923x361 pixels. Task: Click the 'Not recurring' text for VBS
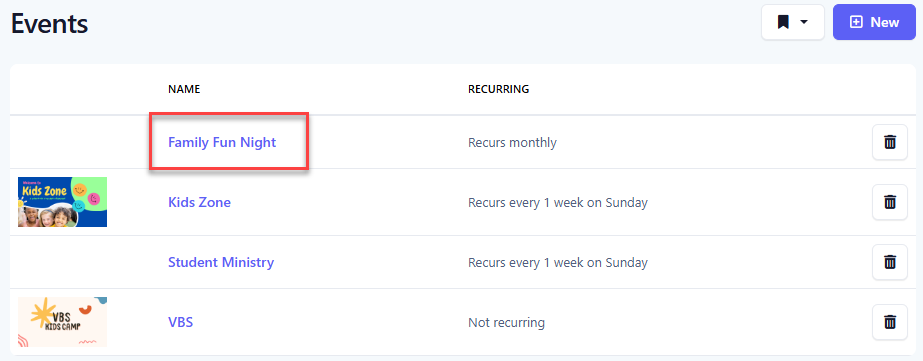click(x=506, y=323)
